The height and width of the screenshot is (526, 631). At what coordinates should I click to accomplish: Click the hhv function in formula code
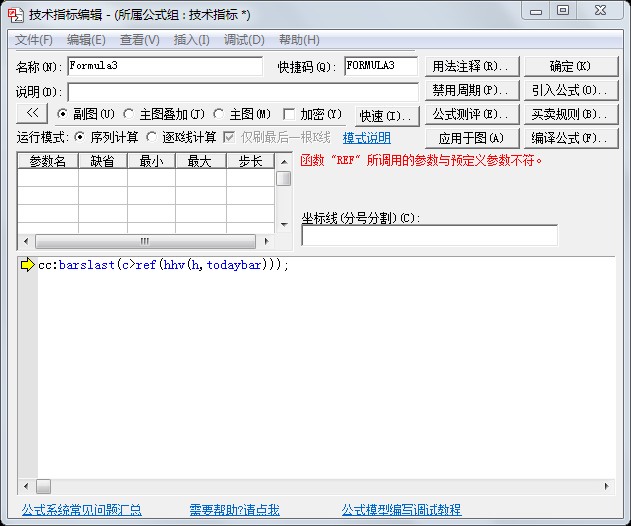[174, 265]
